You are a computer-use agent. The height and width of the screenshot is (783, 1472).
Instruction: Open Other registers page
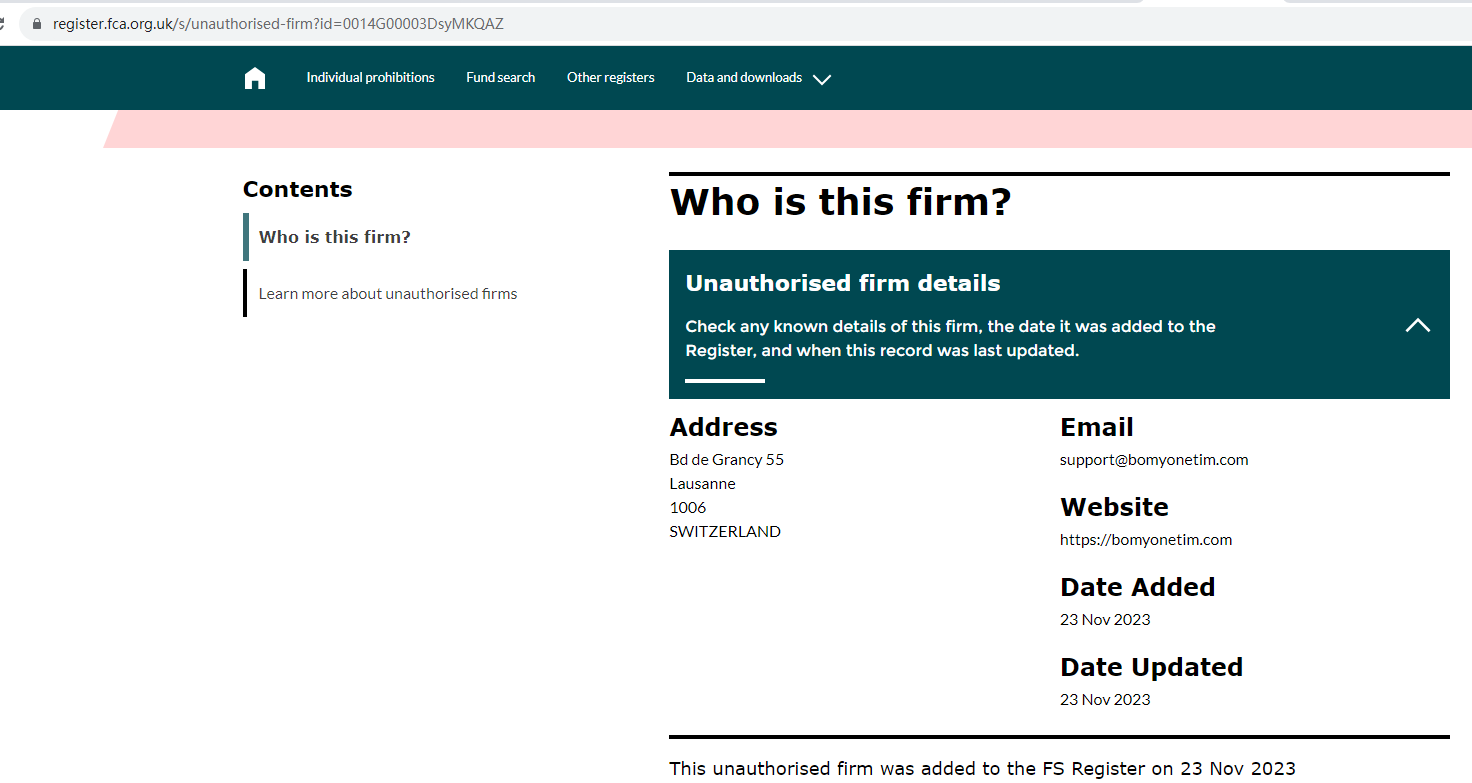pos(610,77)
